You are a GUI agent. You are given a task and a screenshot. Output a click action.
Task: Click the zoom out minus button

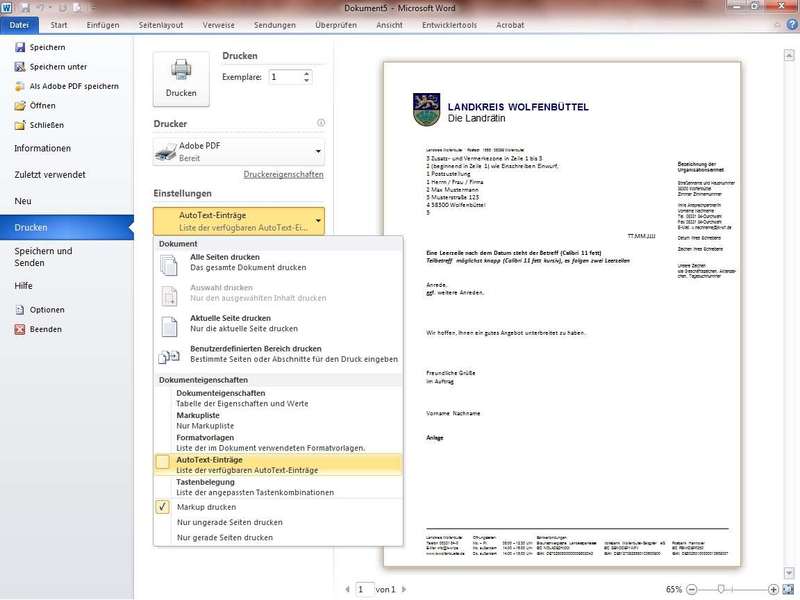691,589
